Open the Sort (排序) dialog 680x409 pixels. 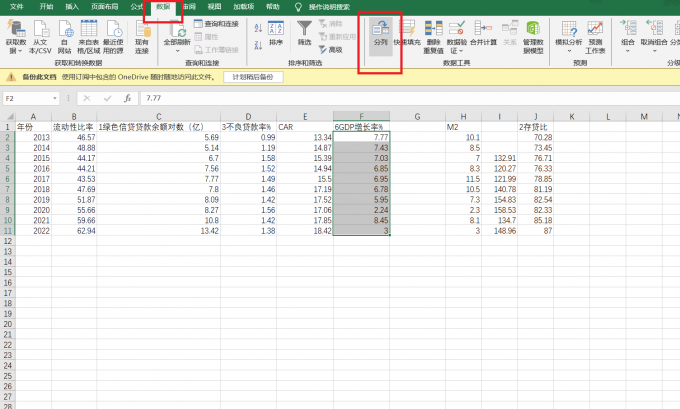pyautogui.click(x=276, y=33)
